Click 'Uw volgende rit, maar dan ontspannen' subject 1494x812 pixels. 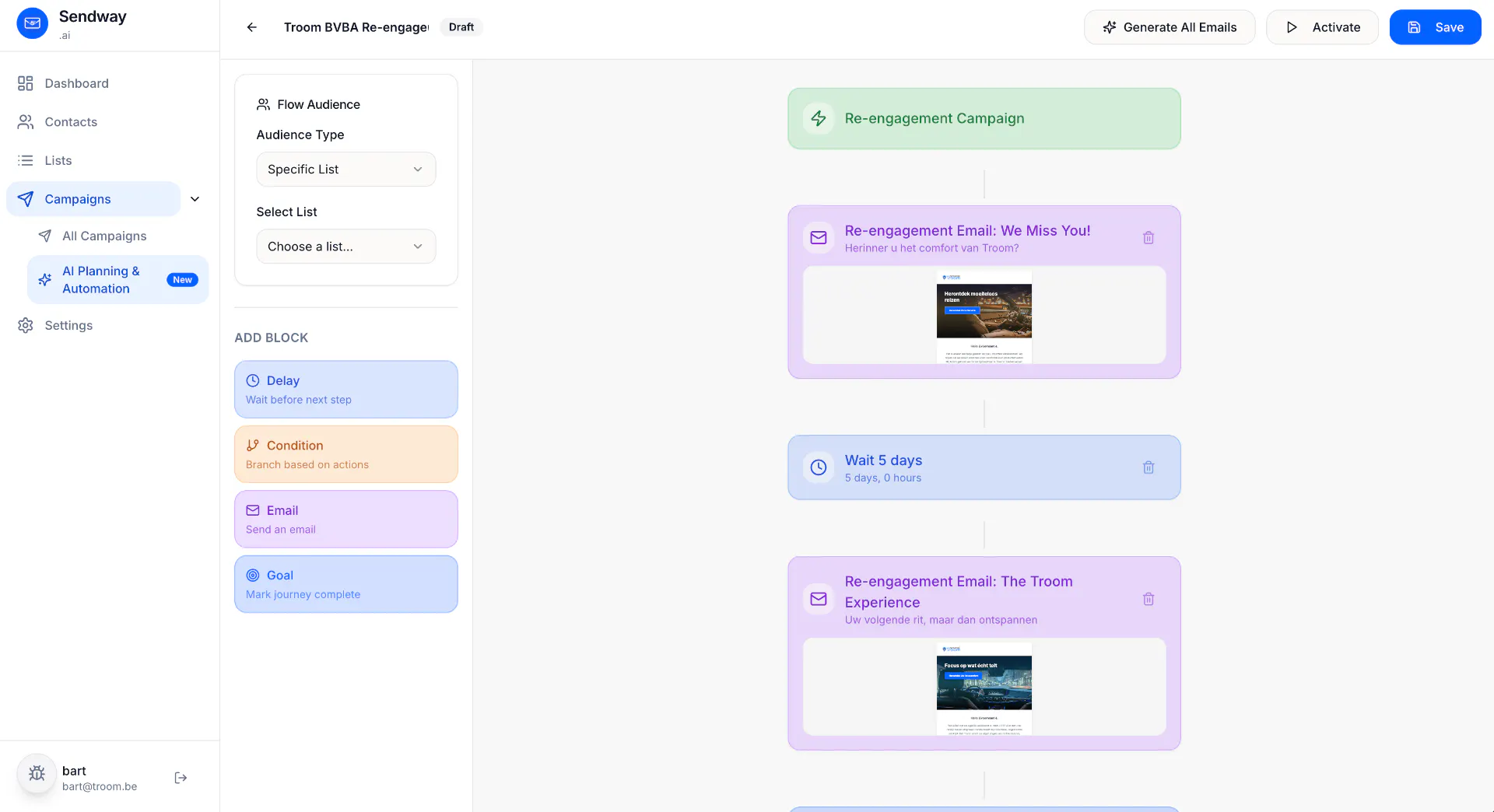click(x=942, y=620)
